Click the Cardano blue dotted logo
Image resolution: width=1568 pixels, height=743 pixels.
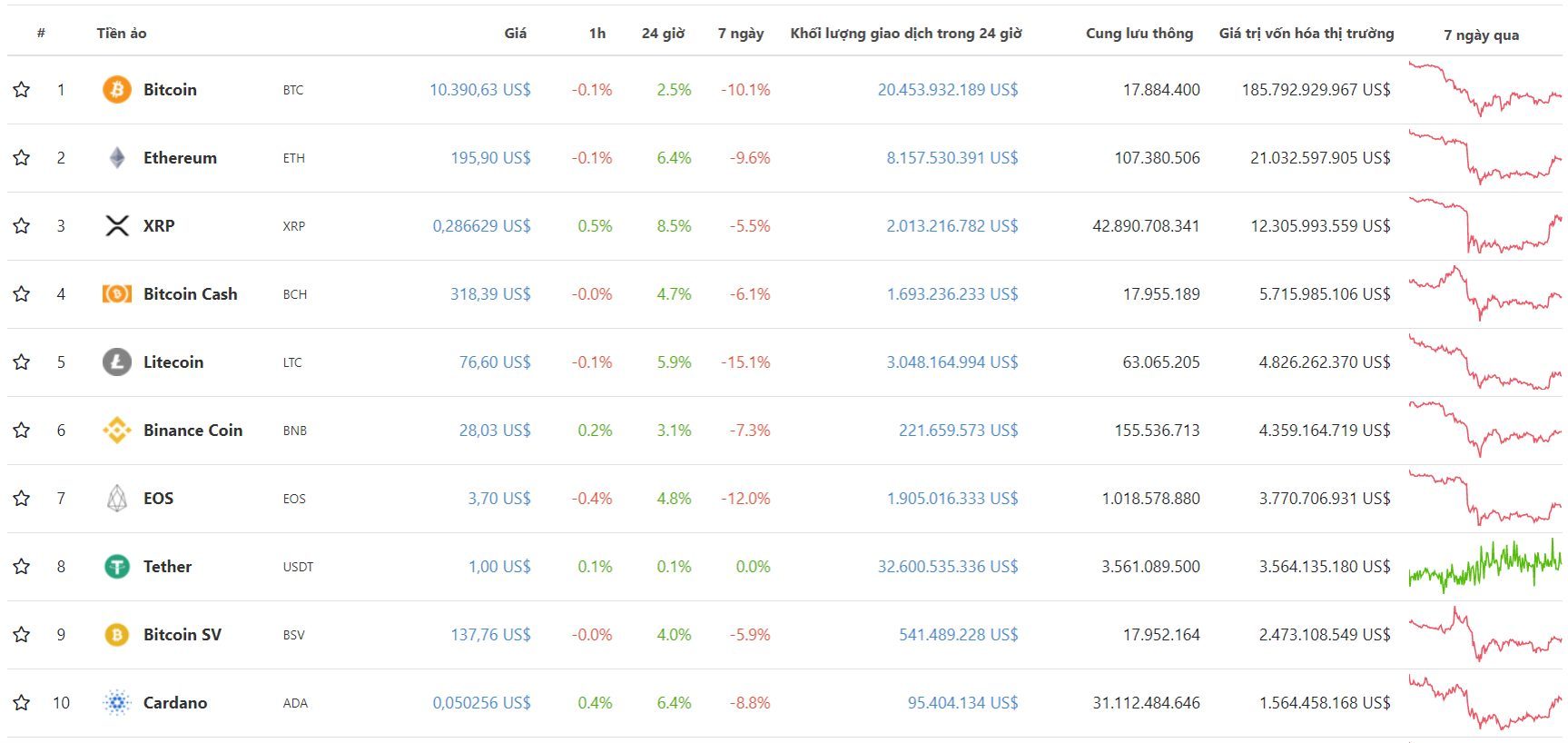[x=117, y=703]
